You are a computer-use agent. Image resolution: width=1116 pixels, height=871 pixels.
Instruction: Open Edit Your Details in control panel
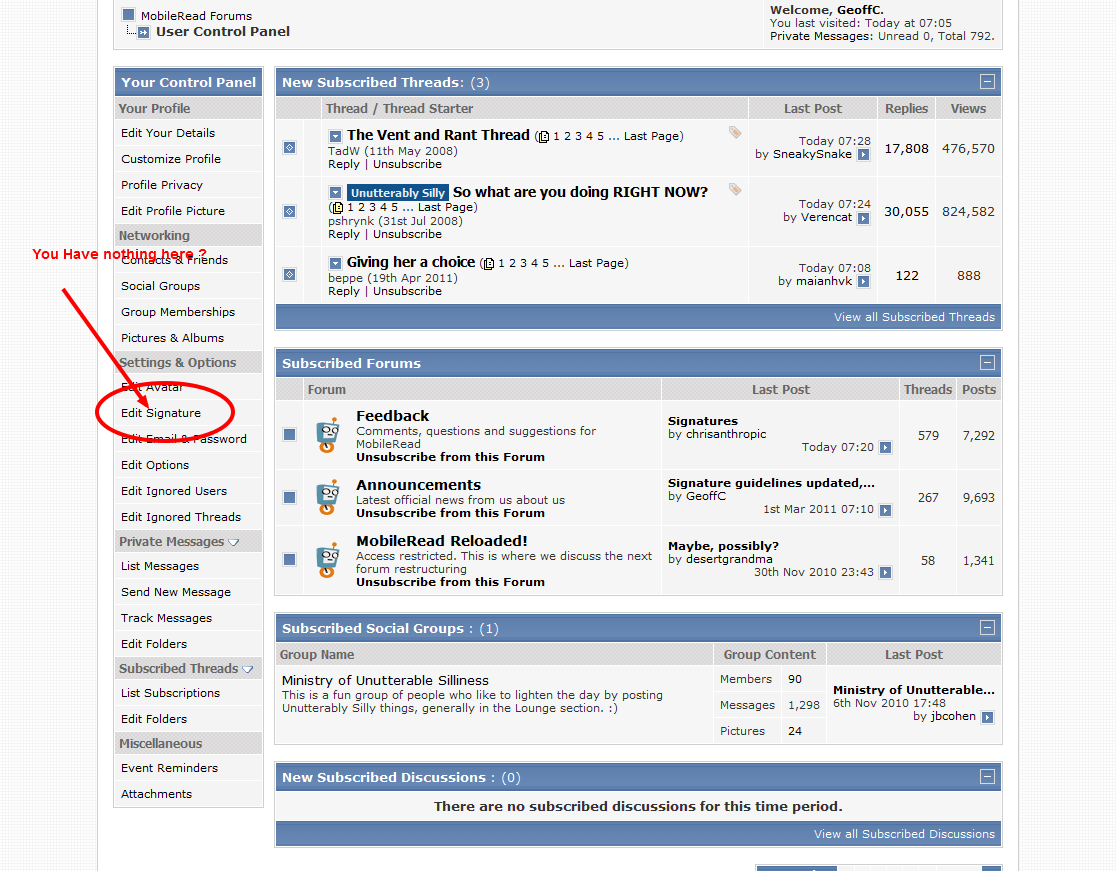168,133
